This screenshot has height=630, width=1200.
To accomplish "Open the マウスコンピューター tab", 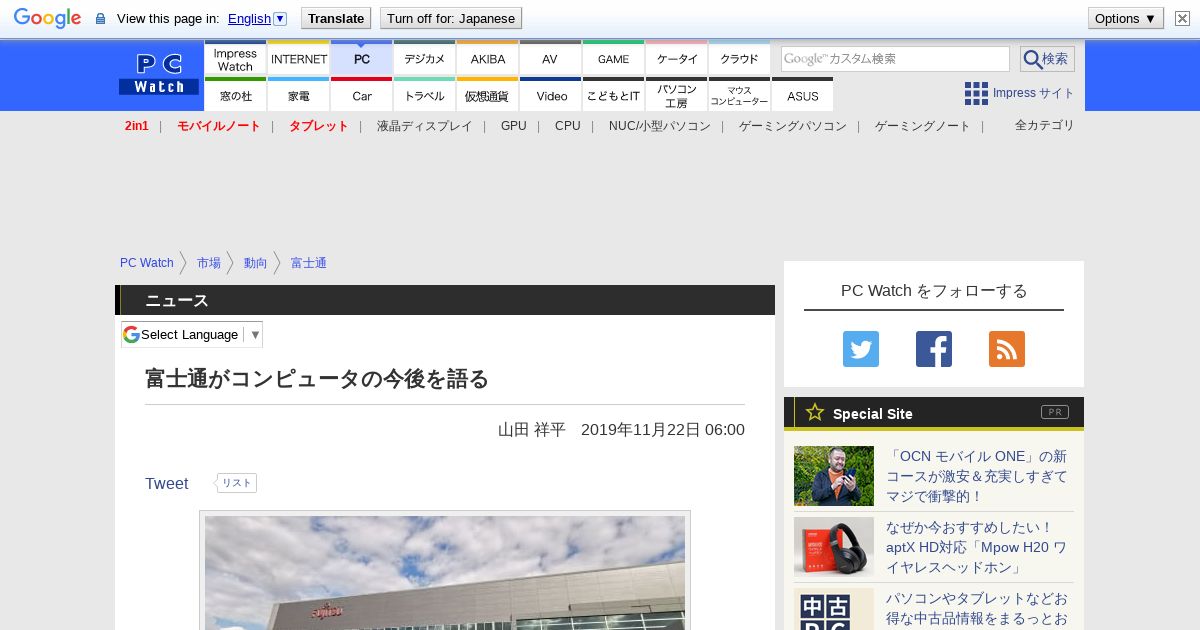I will point(739,95).
